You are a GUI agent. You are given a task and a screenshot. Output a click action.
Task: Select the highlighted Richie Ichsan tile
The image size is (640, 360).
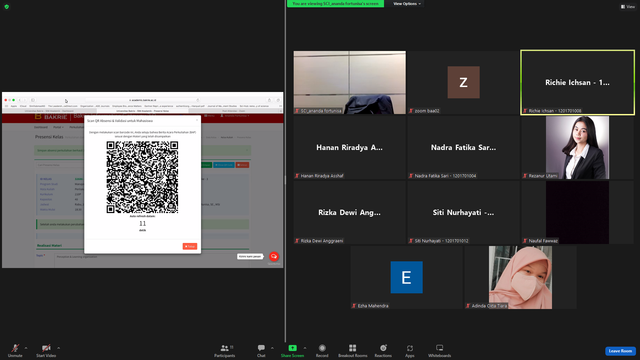click(x=578, y=82)
